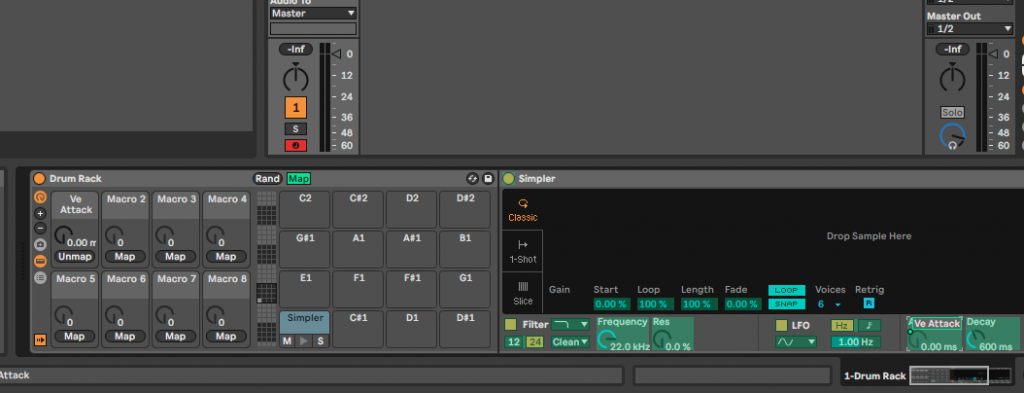Click the orange track activator 1 button

295,108
